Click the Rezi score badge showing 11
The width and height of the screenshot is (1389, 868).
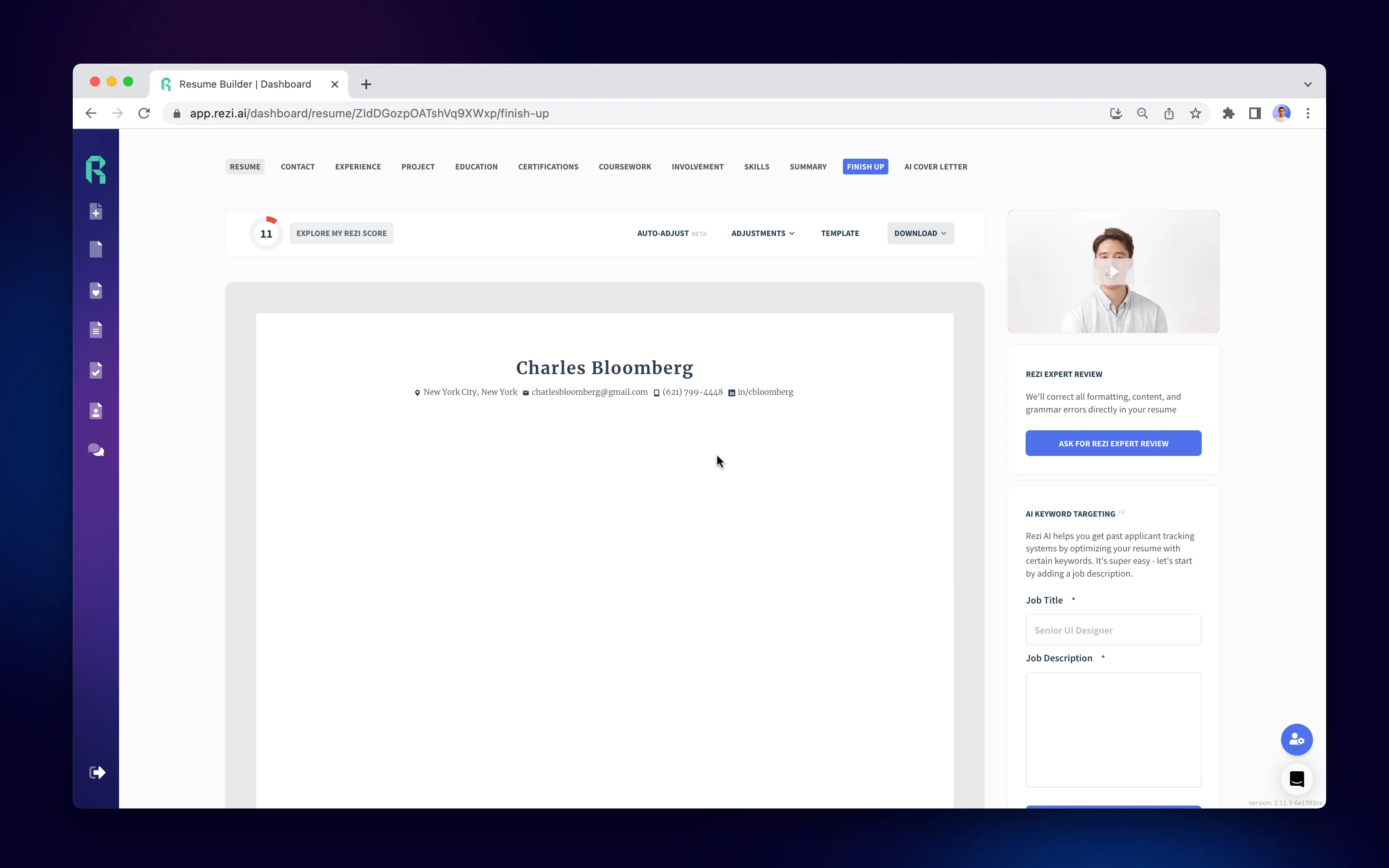266,233
